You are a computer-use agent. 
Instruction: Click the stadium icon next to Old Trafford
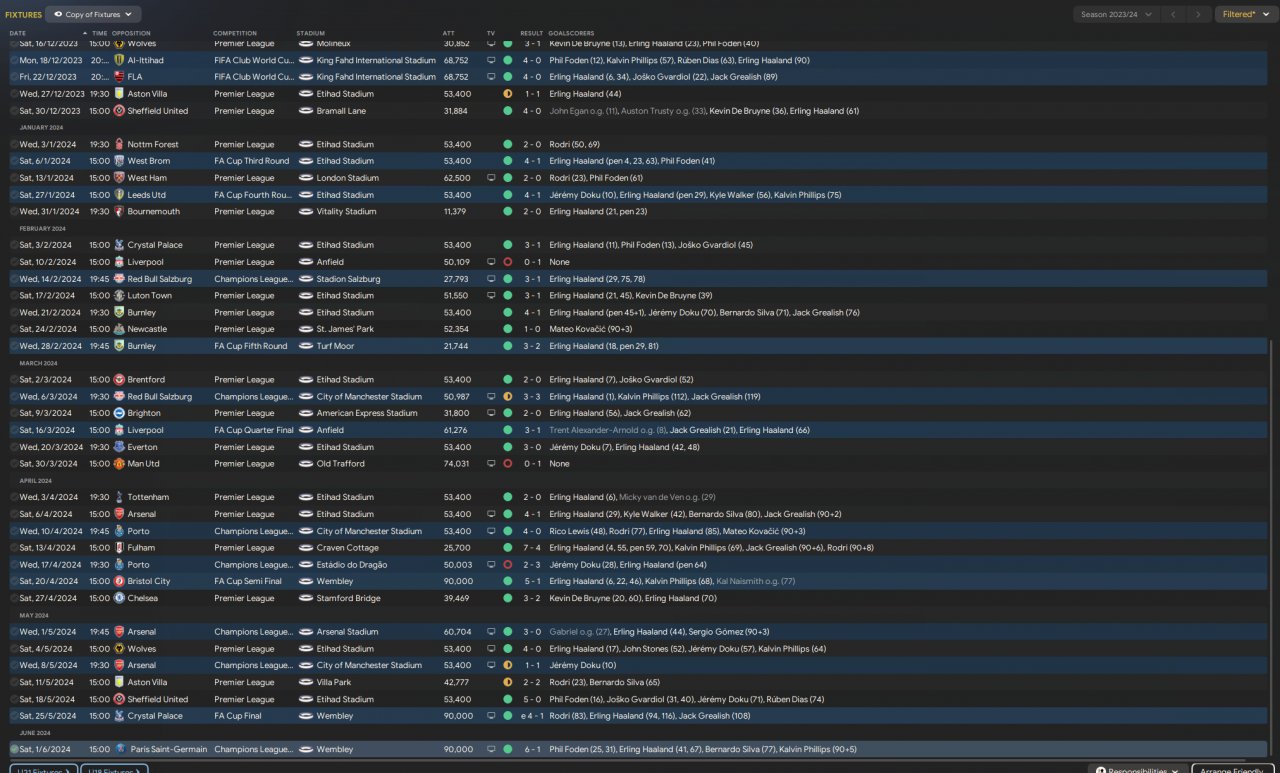click(x=306, y=464)
